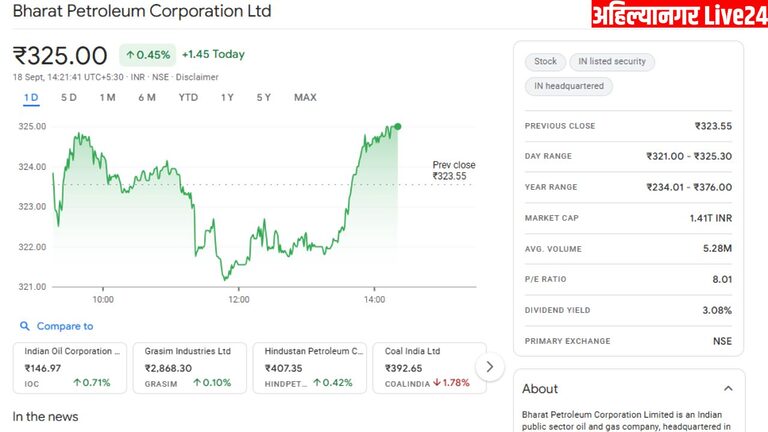This screenshot has height=432, width=768.
Task: Select the 6M time range tab
Action: click(147, 97)
